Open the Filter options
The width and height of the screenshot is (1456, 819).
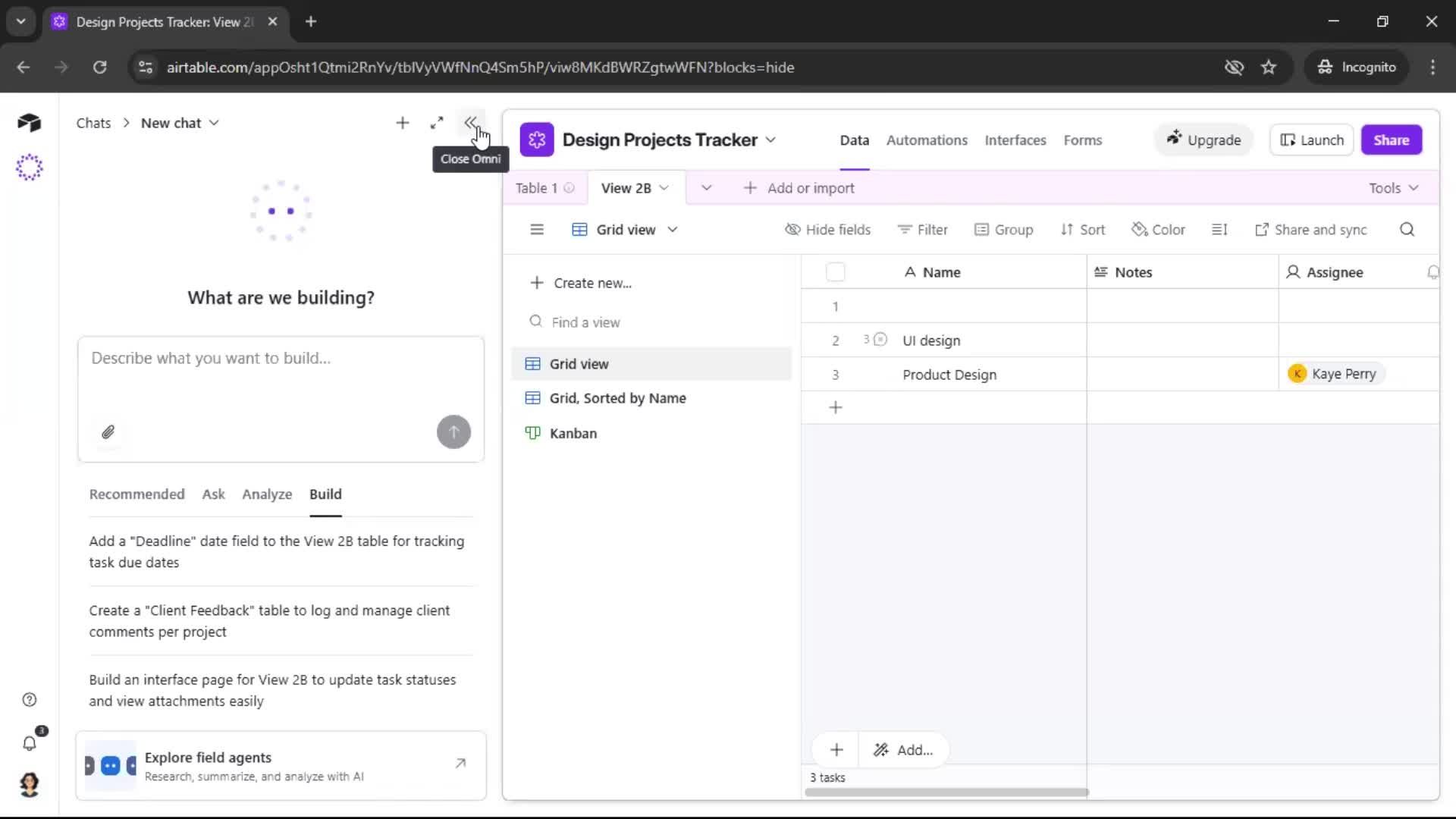click(922, 230)
